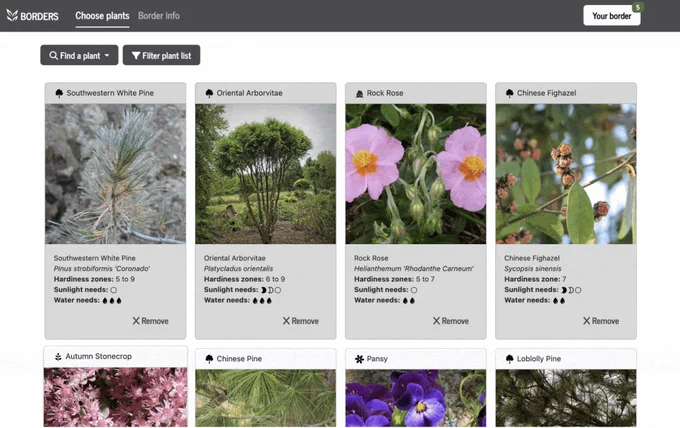Click tree icon beside Loblolly Pine header
The width and height of the screenshot is (680, 428).
pos(510,359)
